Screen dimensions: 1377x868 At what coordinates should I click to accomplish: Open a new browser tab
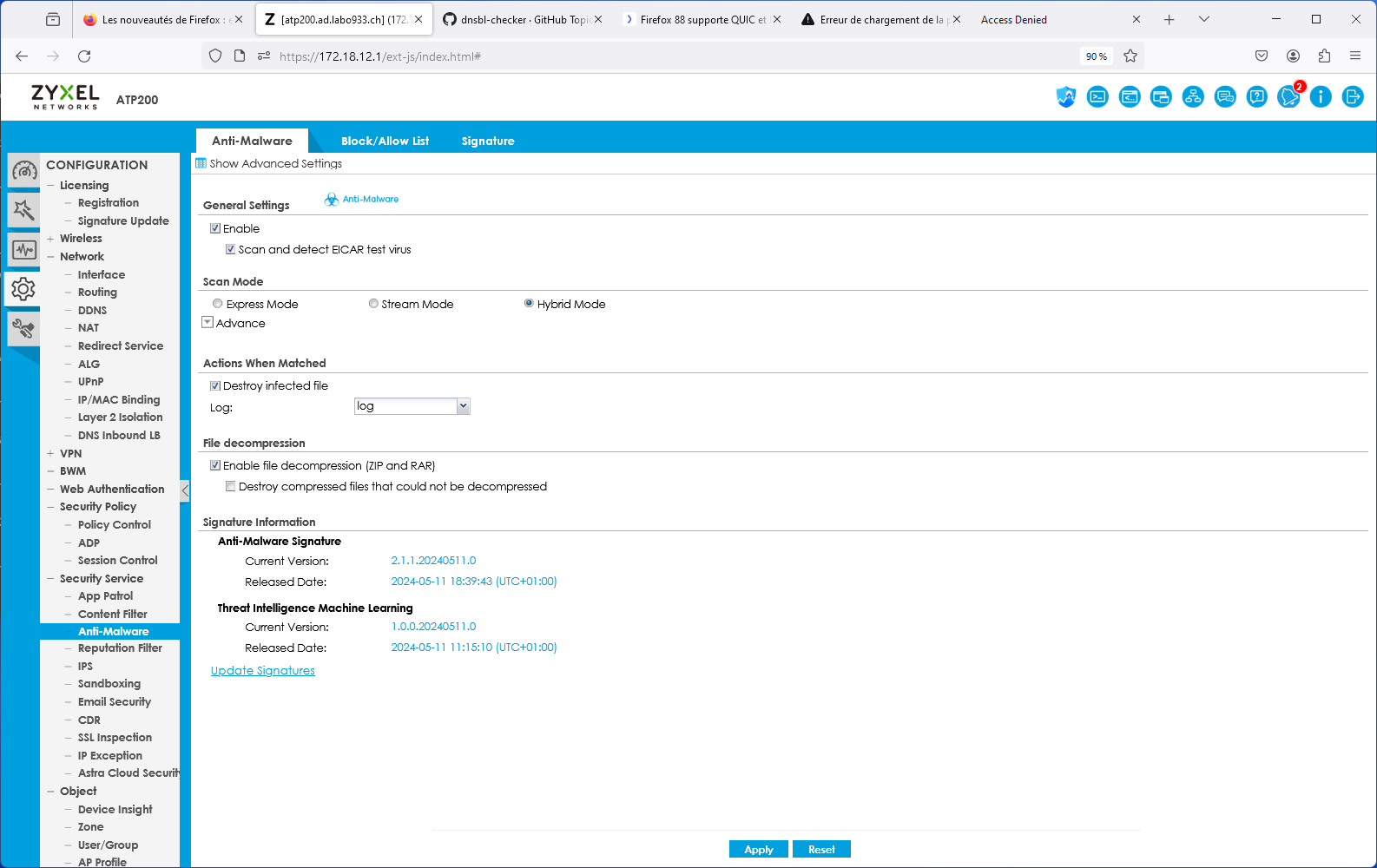pos(1169,19)
